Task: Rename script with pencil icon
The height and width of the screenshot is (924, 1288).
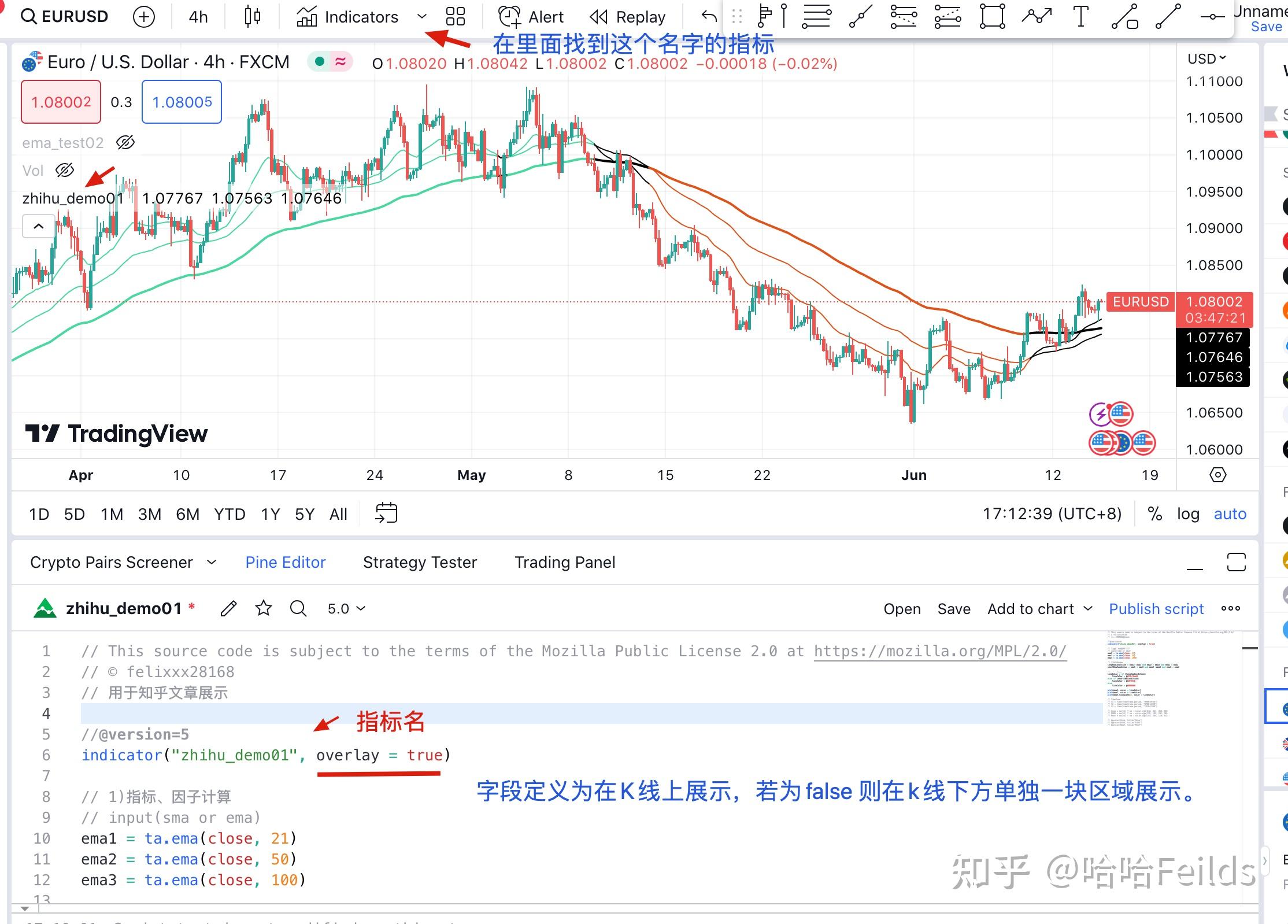Action: point(229,608)
